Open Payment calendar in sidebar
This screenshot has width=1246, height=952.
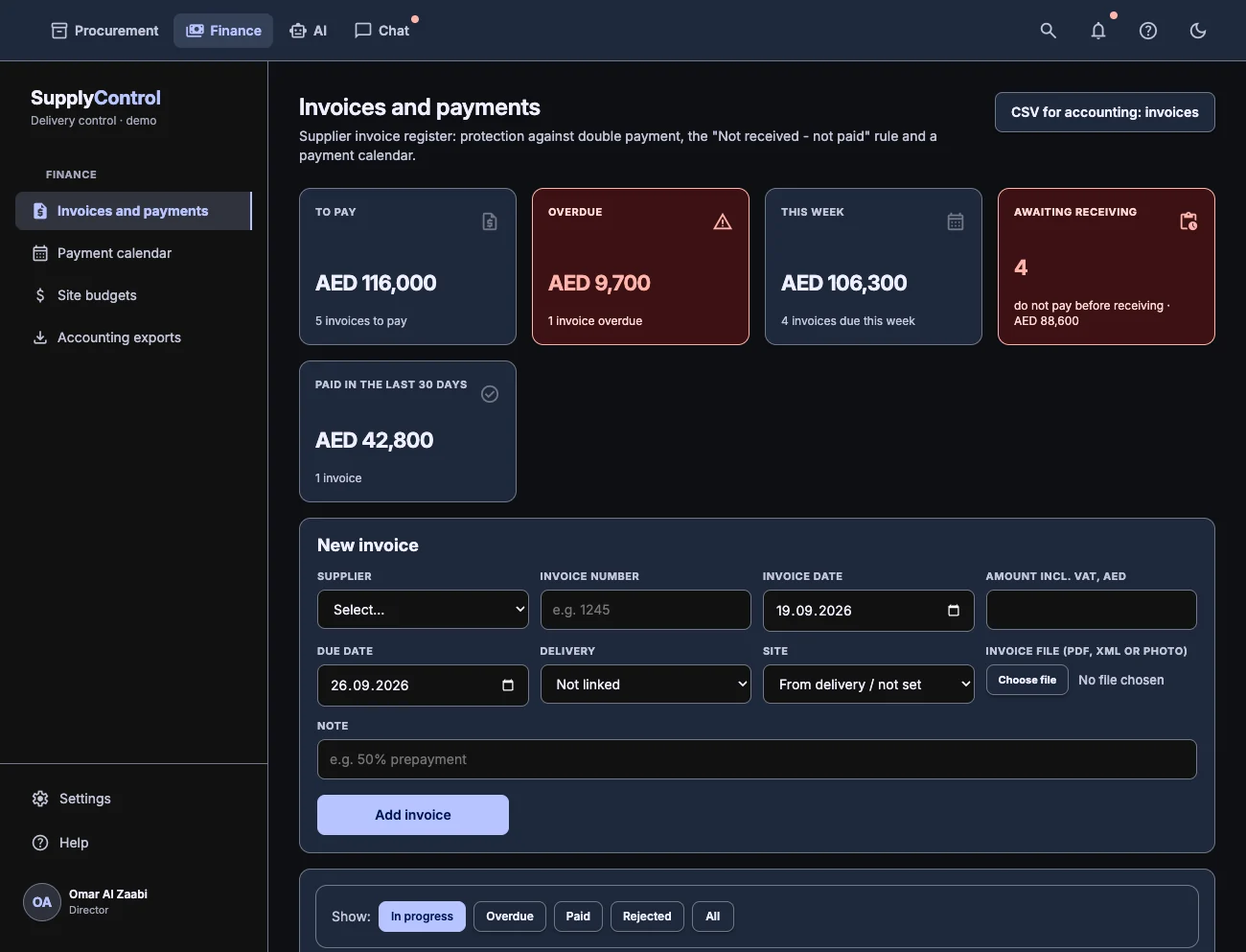coord(133,253)
